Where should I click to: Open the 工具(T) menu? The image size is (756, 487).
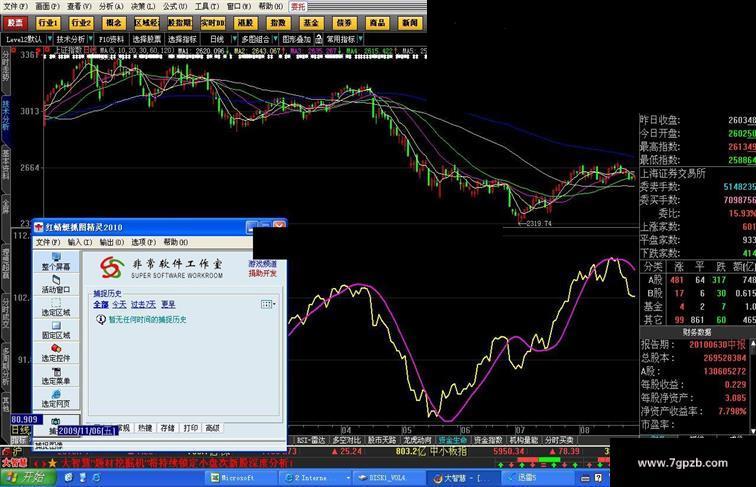[x=207, y=6]
